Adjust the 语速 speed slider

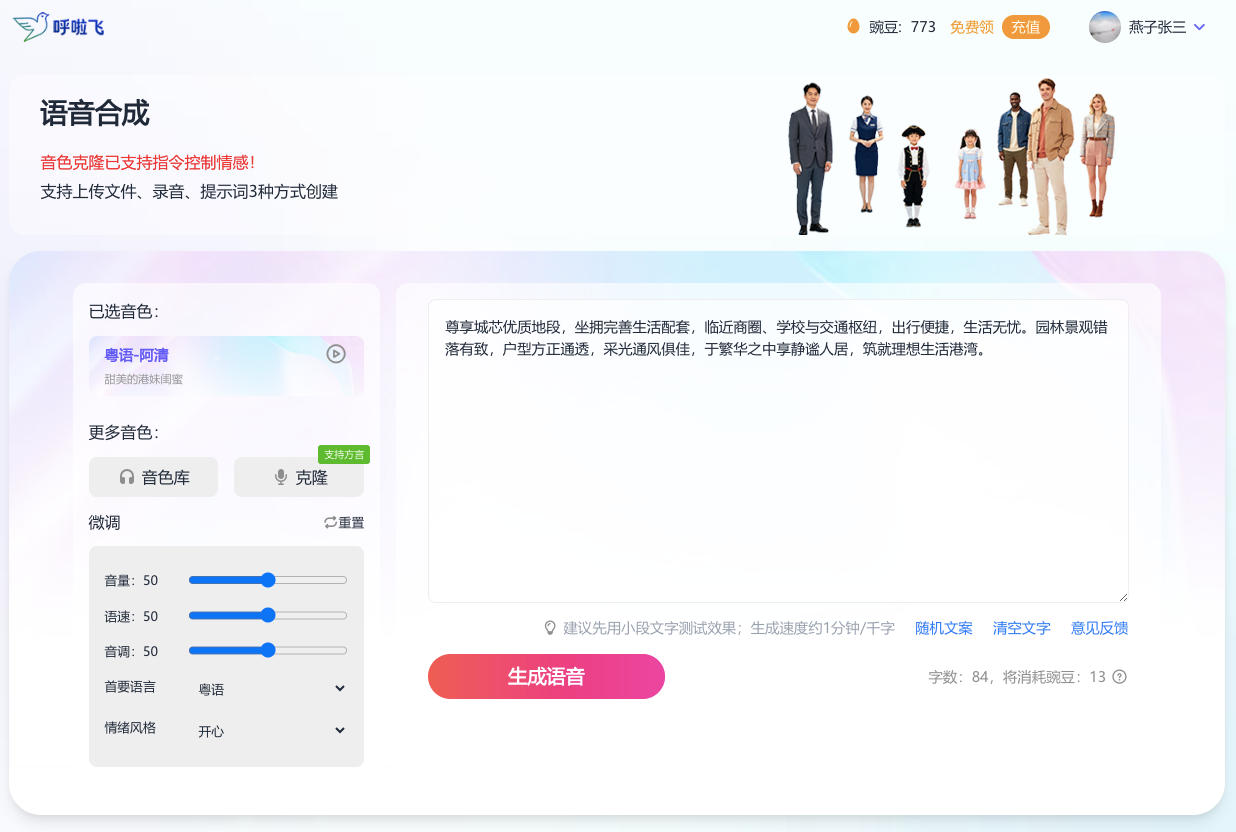[x=268, y=615]
